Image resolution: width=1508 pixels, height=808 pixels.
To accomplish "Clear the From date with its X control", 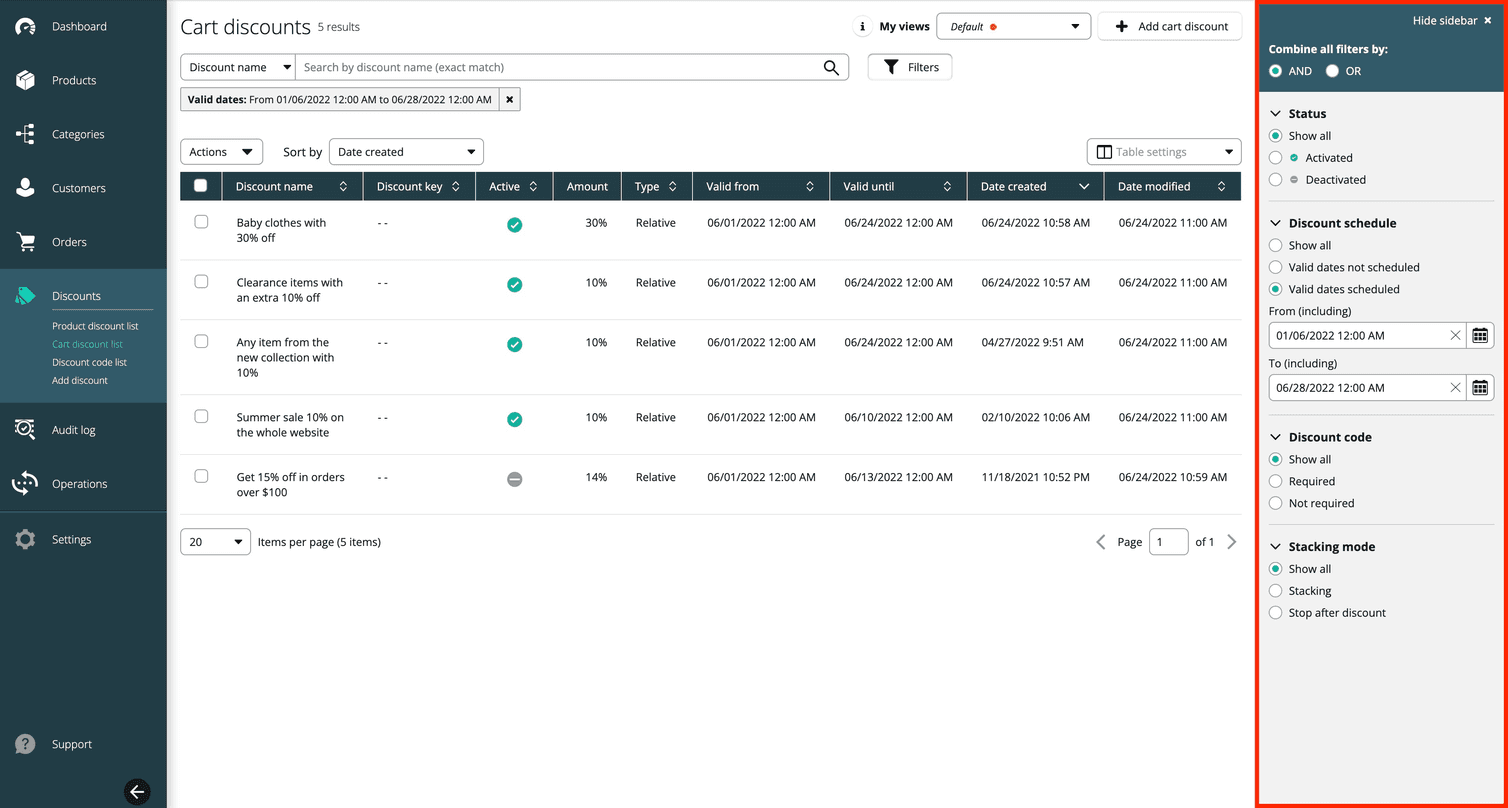I will pos(1456,335).
